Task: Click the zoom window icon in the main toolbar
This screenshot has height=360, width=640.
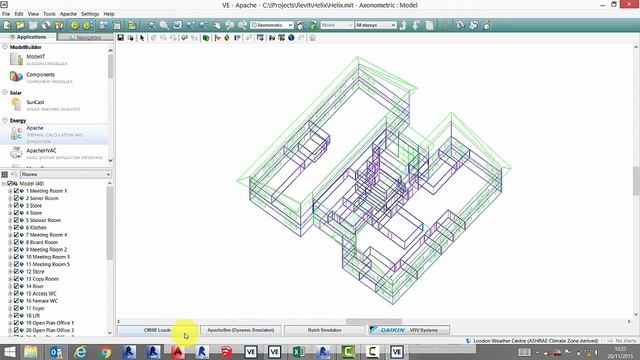Action: [177, 25]
